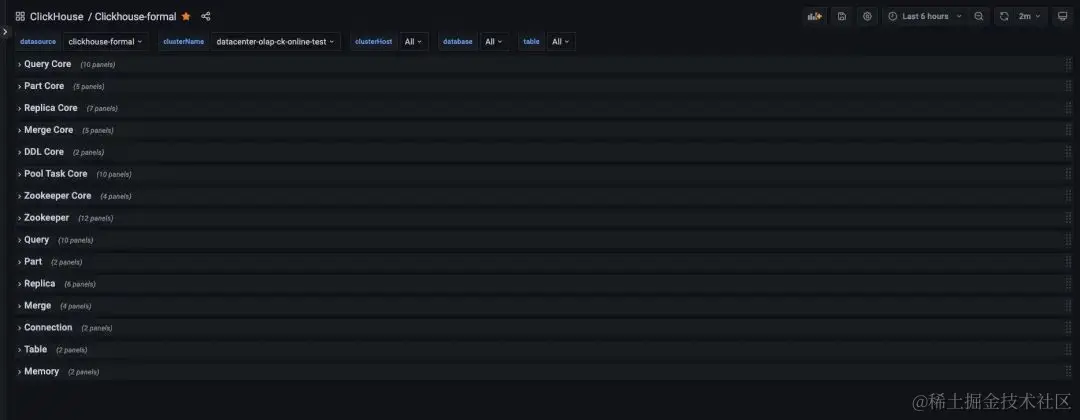Grab the DDL Core row drag handle
This screenshot has width=1080, height=420.
(1068, 151)
